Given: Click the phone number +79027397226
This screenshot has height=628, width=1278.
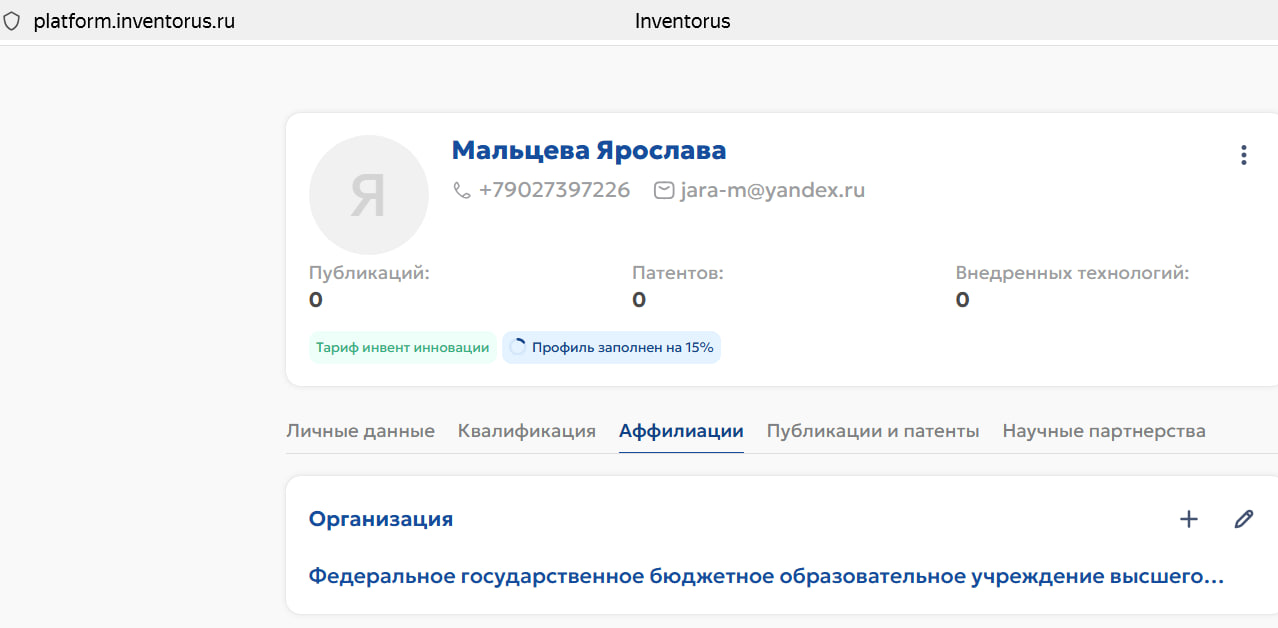Looking at the screenshot, I should click(554, 190).
